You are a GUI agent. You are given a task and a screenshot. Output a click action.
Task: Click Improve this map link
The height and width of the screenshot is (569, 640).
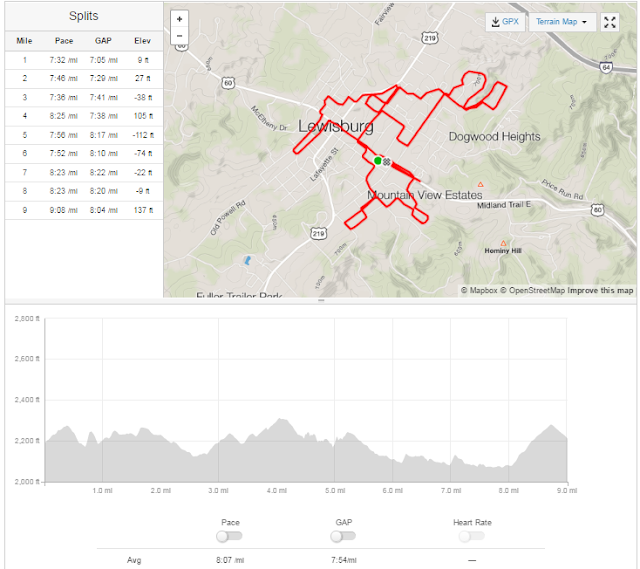(x=600, y=290)
